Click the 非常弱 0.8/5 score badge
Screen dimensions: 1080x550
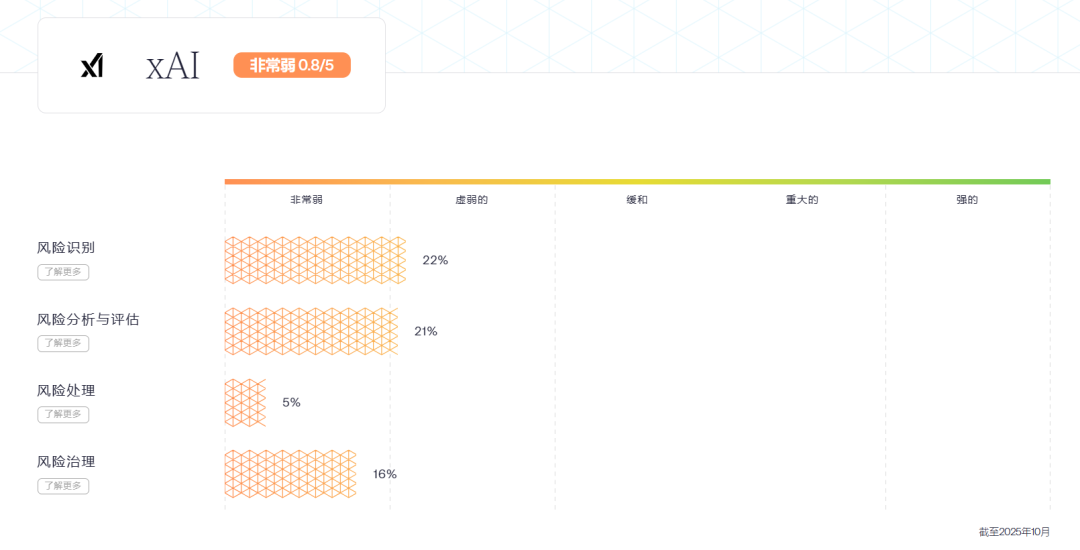(x=292, y=65)
